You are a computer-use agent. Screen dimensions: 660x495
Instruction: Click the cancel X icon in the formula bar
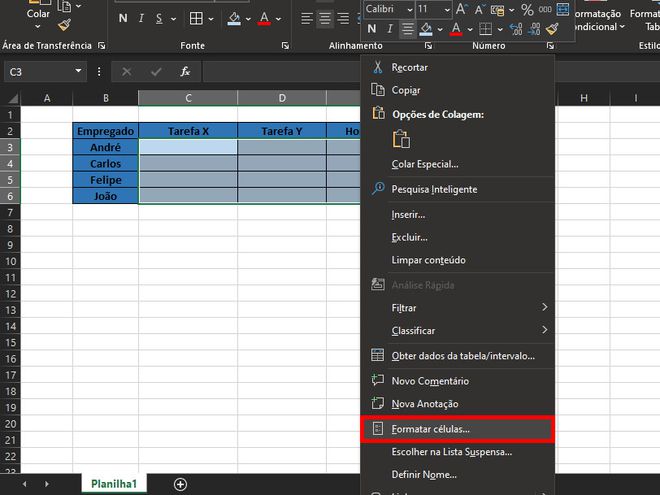(126, 72)
